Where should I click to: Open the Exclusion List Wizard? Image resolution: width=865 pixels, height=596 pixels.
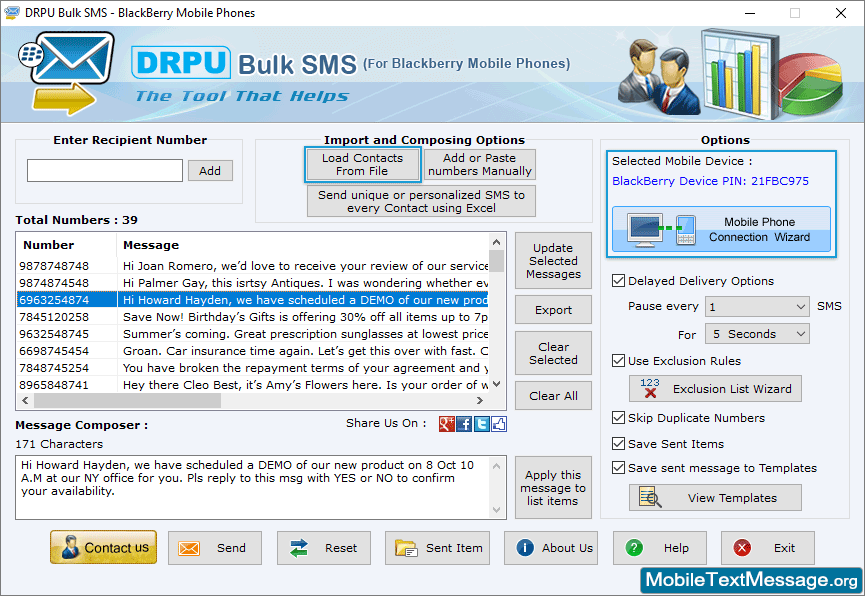(x=715, y=389)
